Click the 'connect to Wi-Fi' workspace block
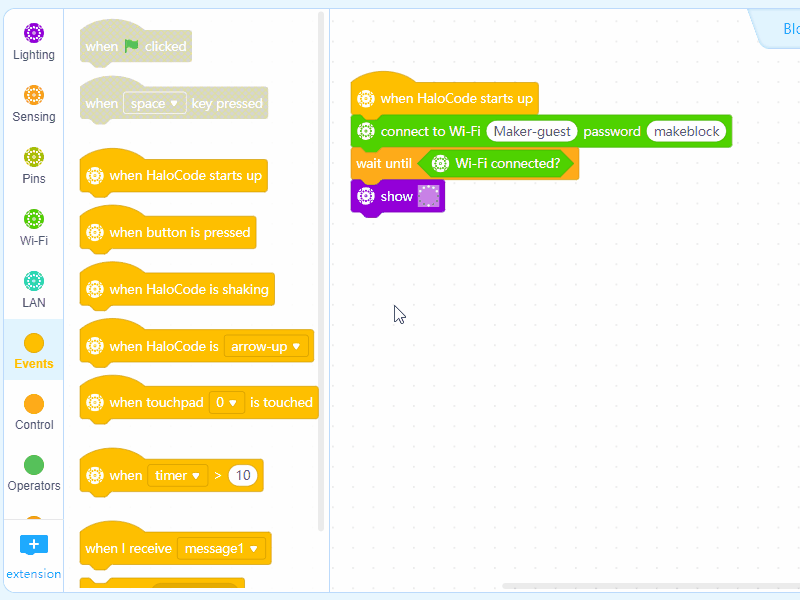This screenshot has height=600, width=800. pyautogui.click(x=541, y=132)
